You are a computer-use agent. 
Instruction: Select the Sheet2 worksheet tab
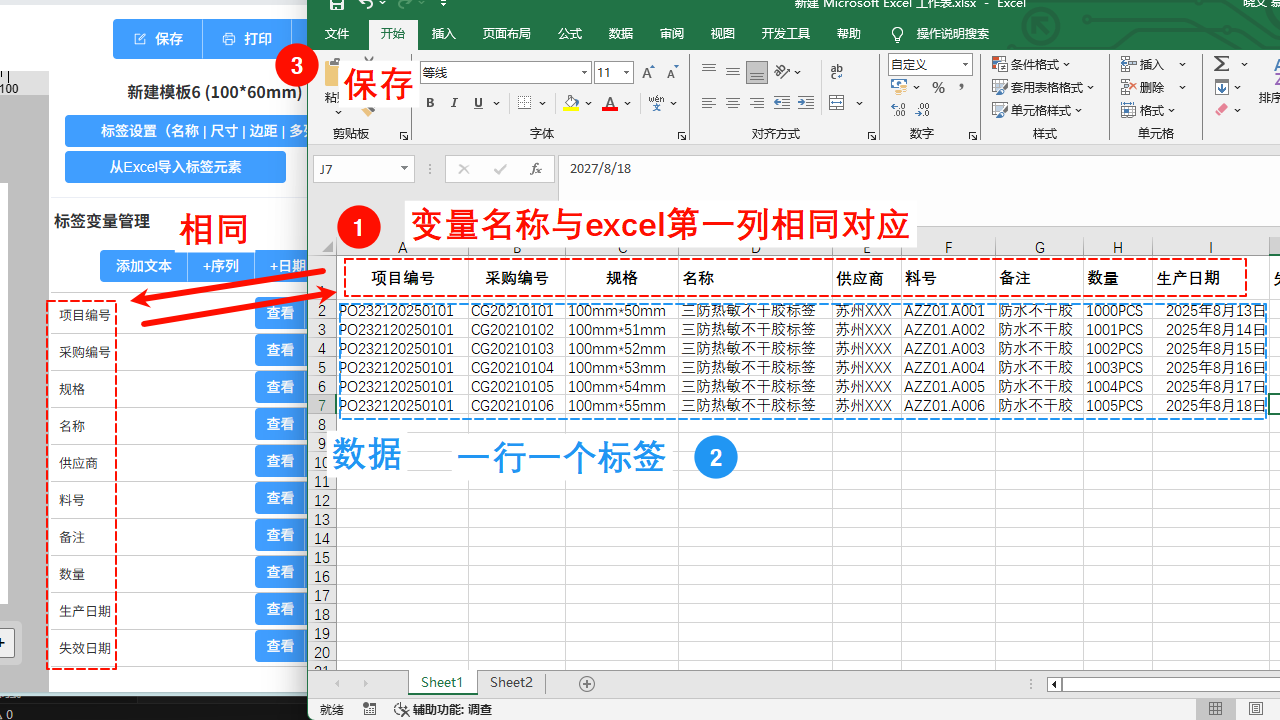click(x=511, y=683)
